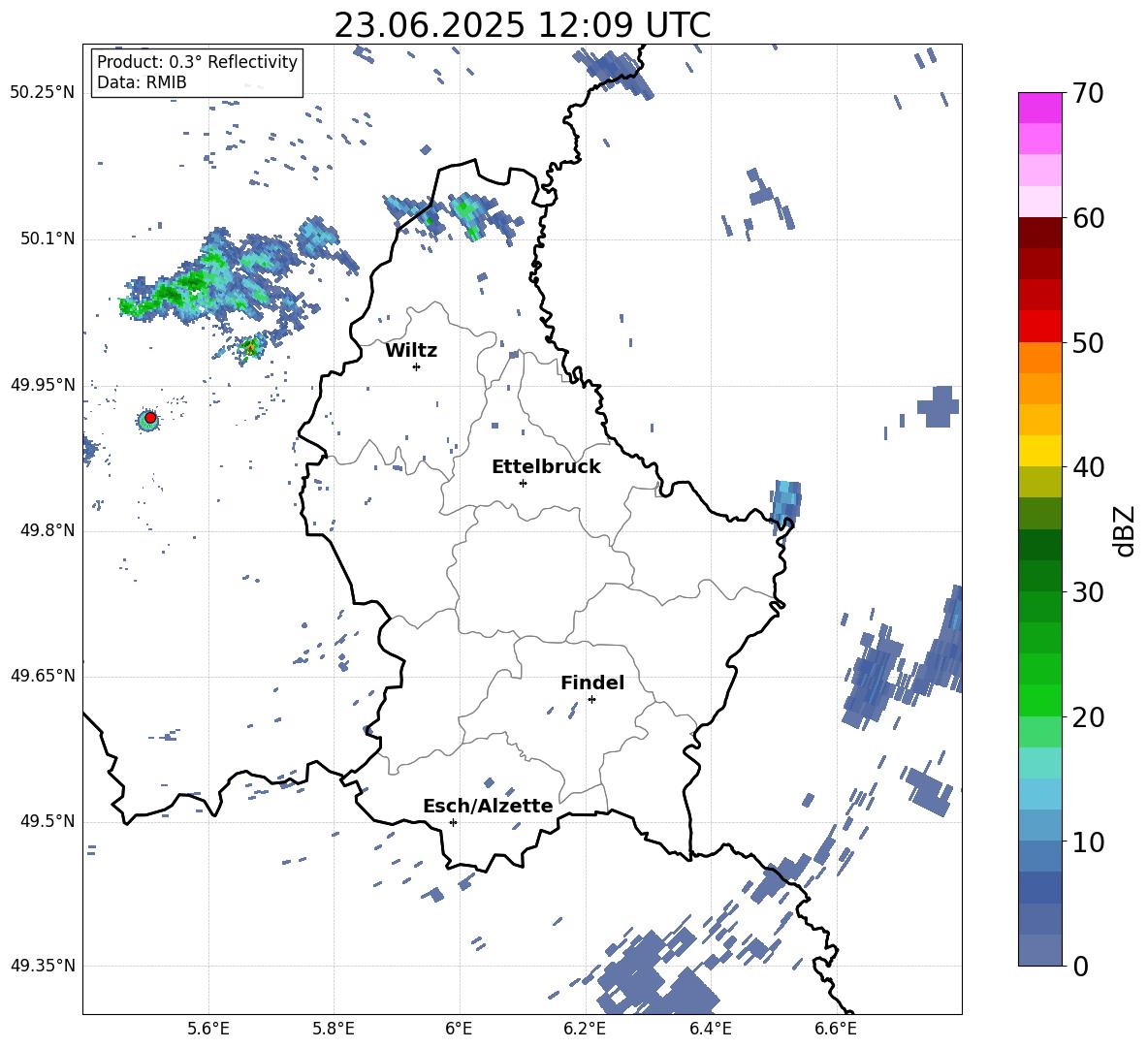Image resolution: width=1148 pixels, height=1048 pixels.
Task: Click the colorbar value 30
Action: 1088,592
